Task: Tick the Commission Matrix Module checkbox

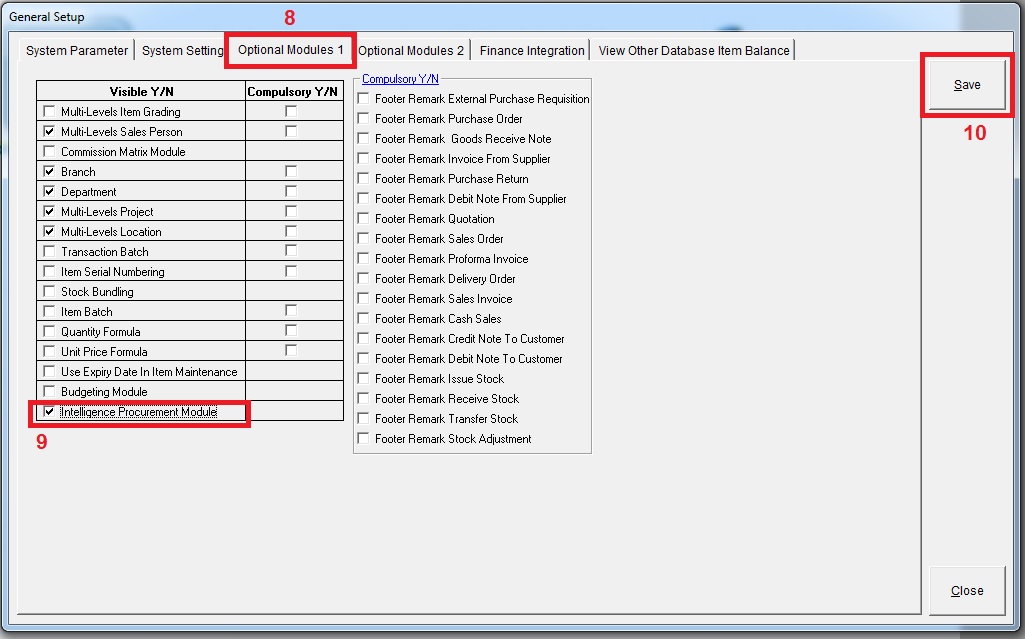Action: [49, 152]
